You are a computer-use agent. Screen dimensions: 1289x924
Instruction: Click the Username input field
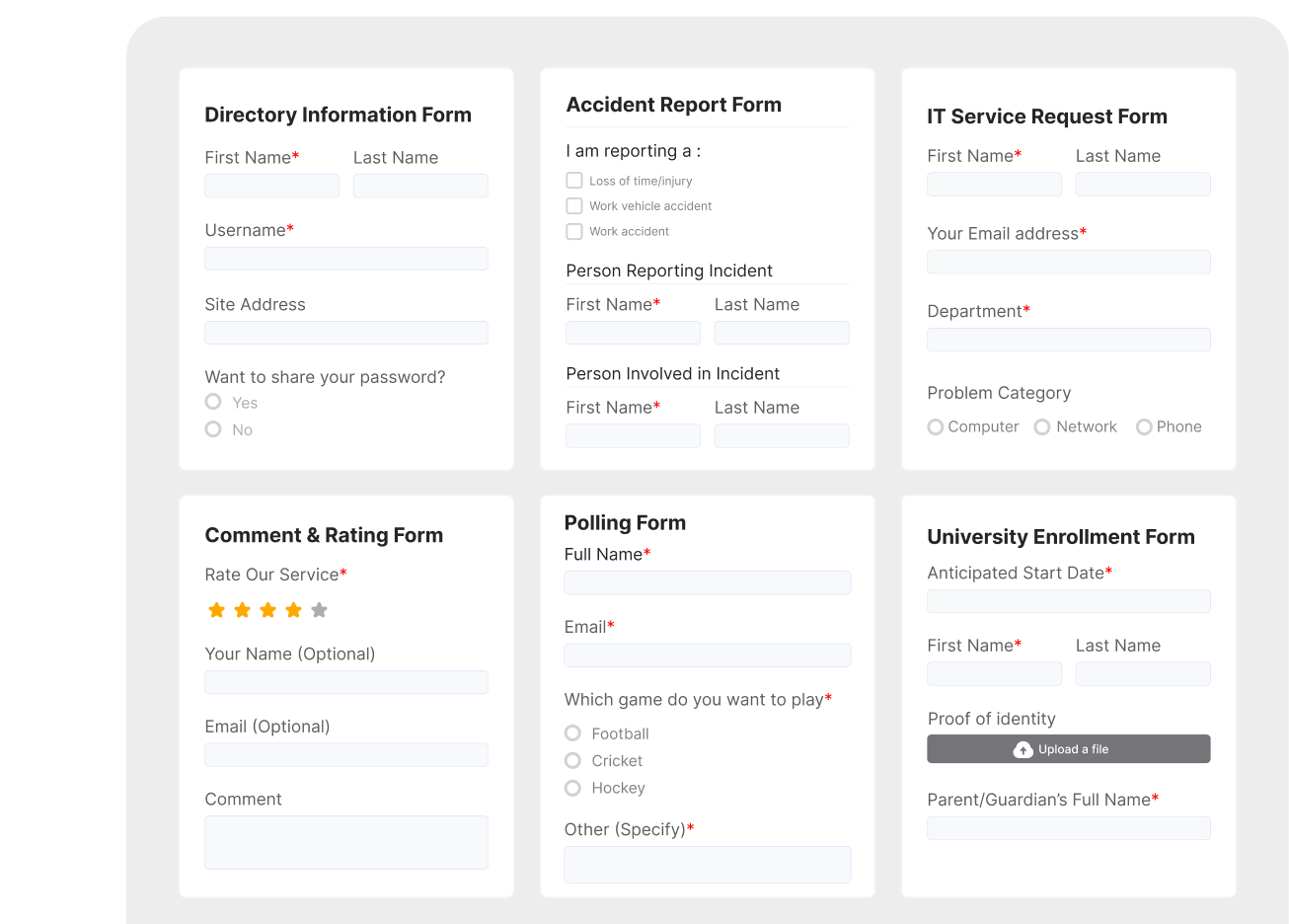click(x=345, y=259)
